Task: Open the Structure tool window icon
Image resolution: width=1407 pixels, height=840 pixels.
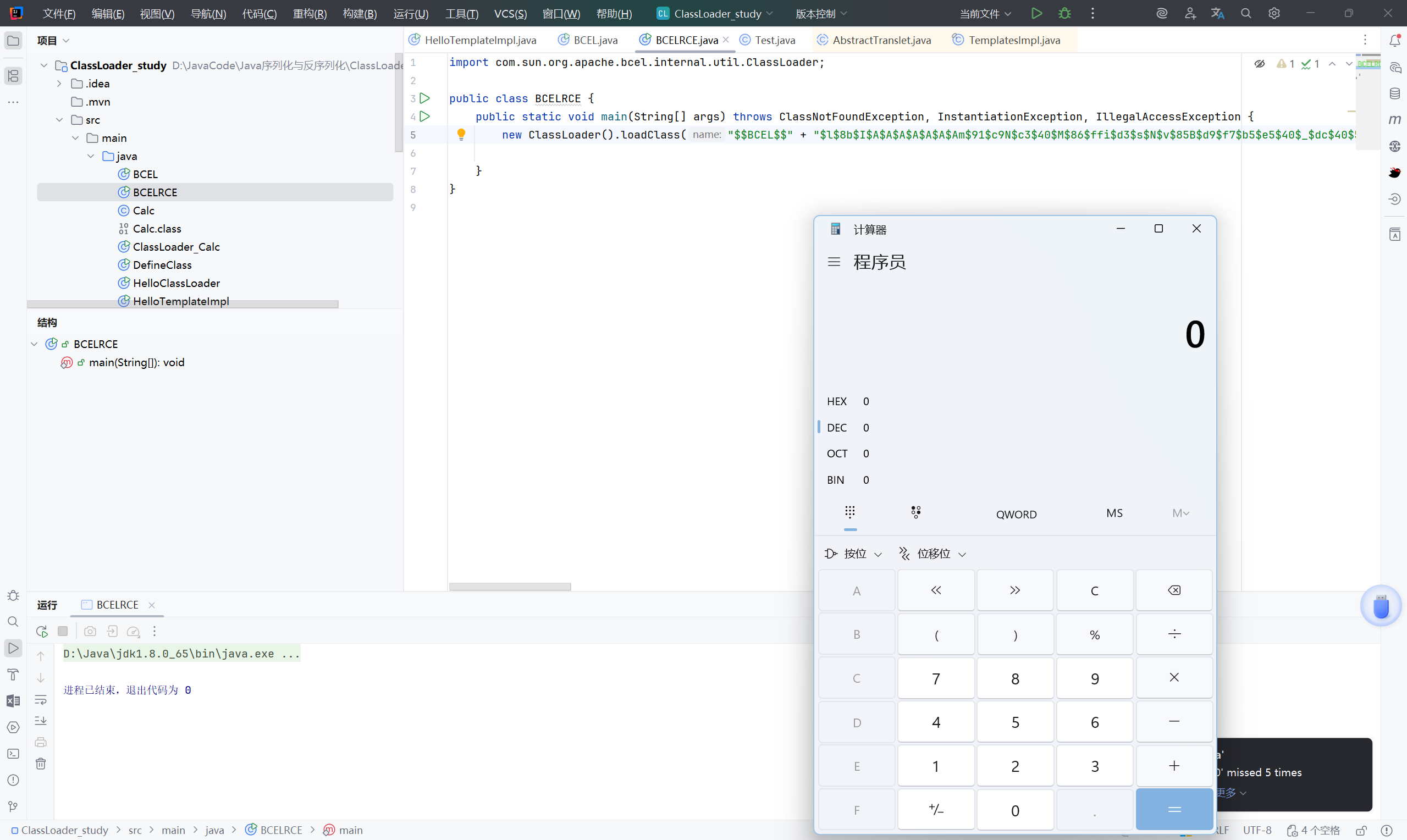Action: click(x=13, y=76)
